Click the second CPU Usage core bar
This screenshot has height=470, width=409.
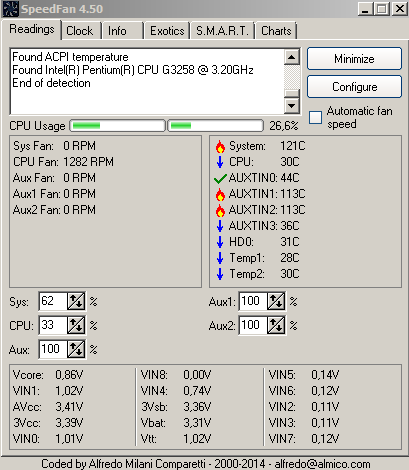[x=215, y=126]
